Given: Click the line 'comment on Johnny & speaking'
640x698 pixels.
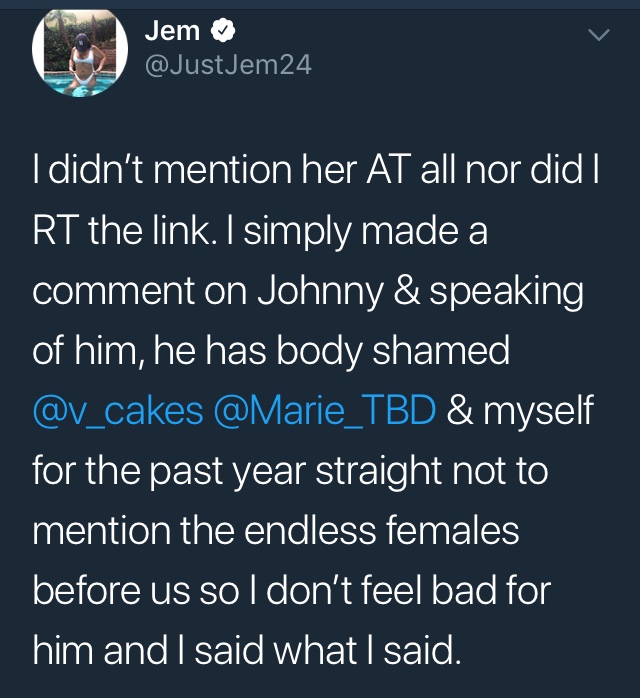Looking at the screenshot, I should click(x=308, y=292).
